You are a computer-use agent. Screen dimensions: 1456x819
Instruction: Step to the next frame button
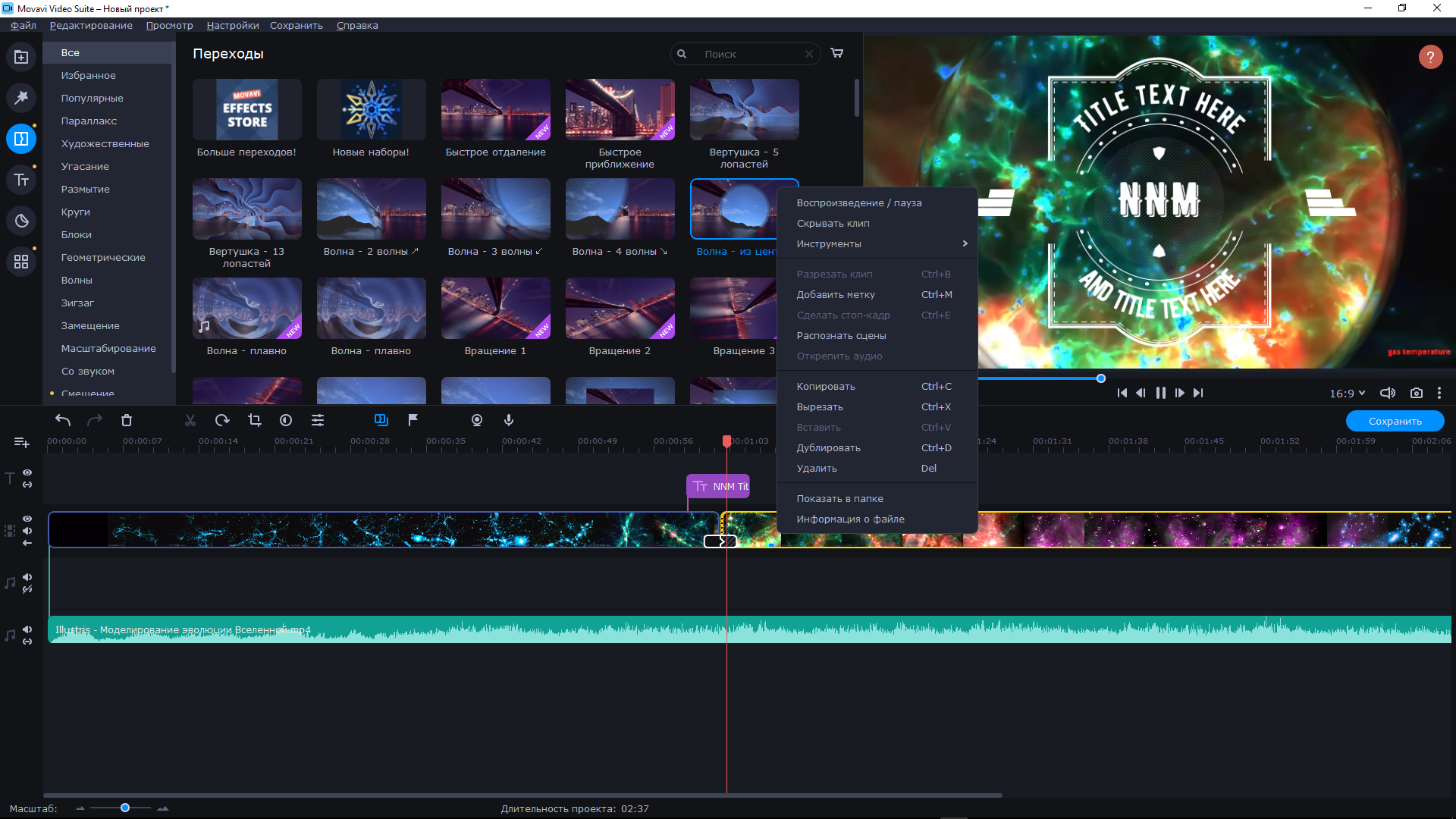click(1180, 393)
